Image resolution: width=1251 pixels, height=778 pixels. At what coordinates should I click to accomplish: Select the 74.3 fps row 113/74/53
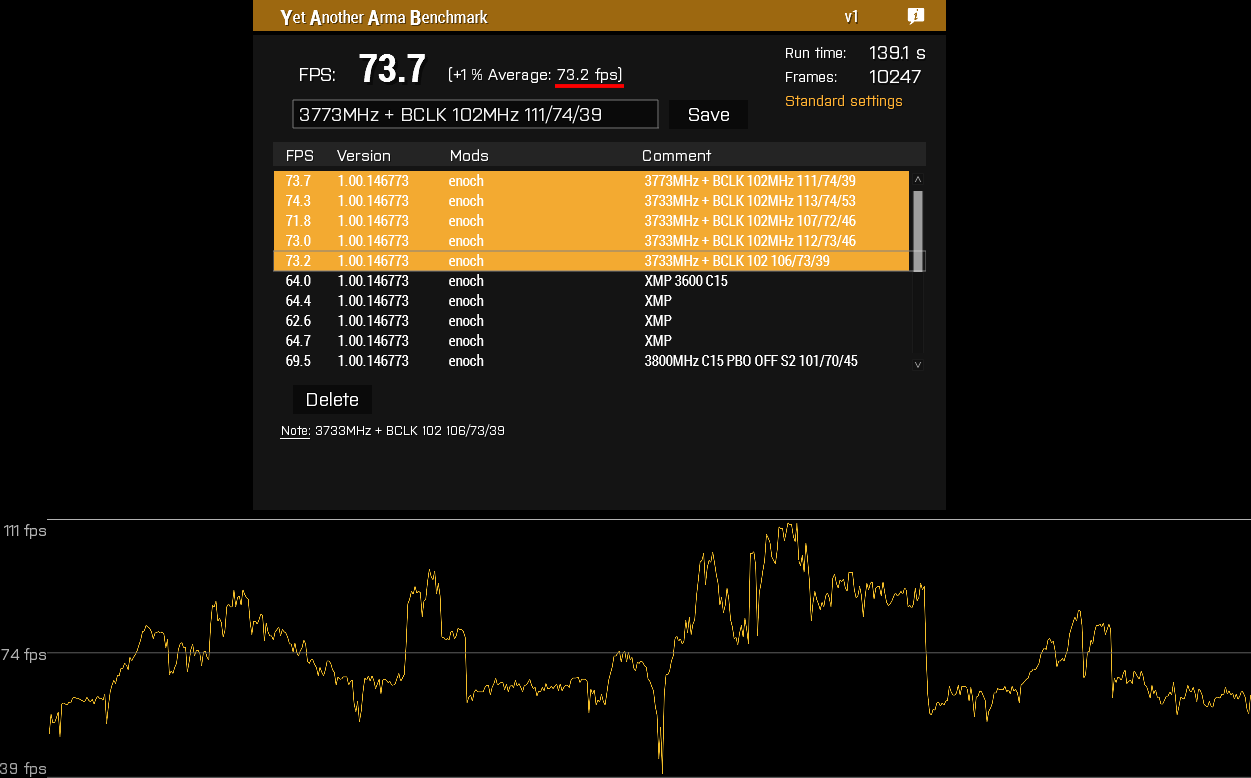point(591,201)
